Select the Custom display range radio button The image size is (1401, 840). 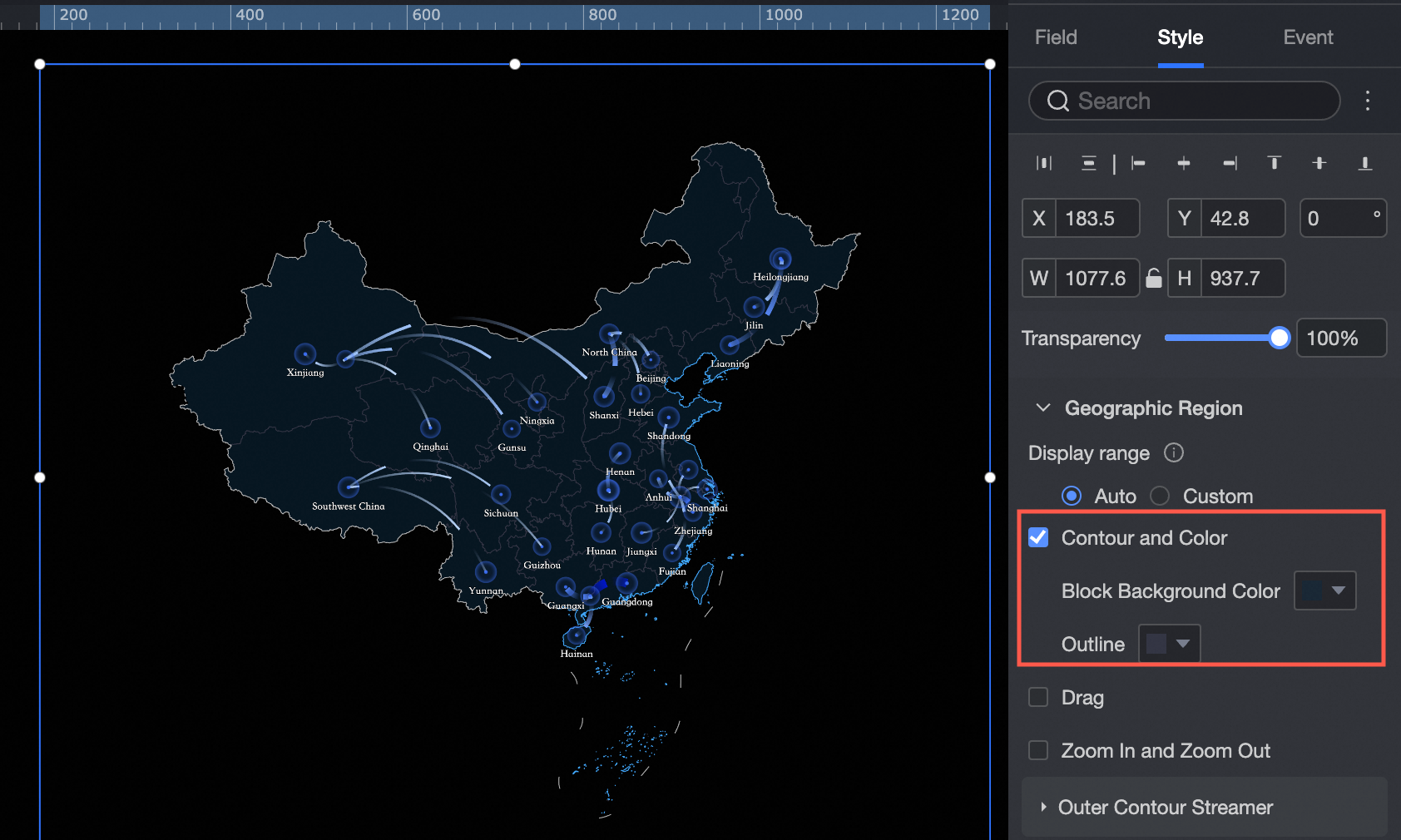1160,496
